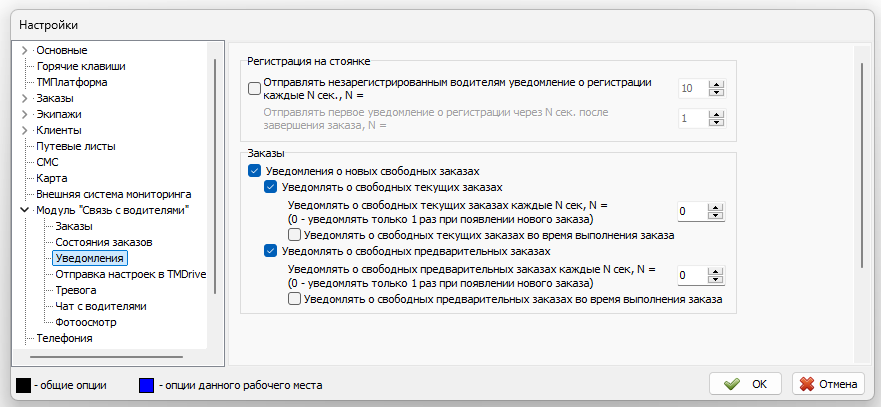Open Путевые листы settings
This screenshot has width=881, height=407.
click(76, 147)
